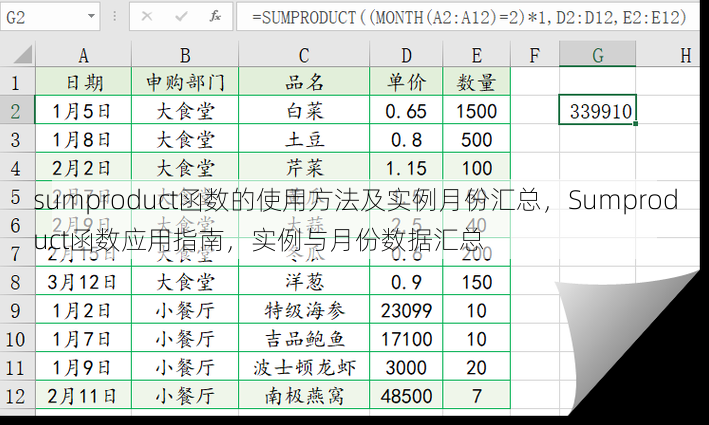Screen dimensions: 709x425
Task: Click price cell 0.65
Action: [x=406, y=110]
